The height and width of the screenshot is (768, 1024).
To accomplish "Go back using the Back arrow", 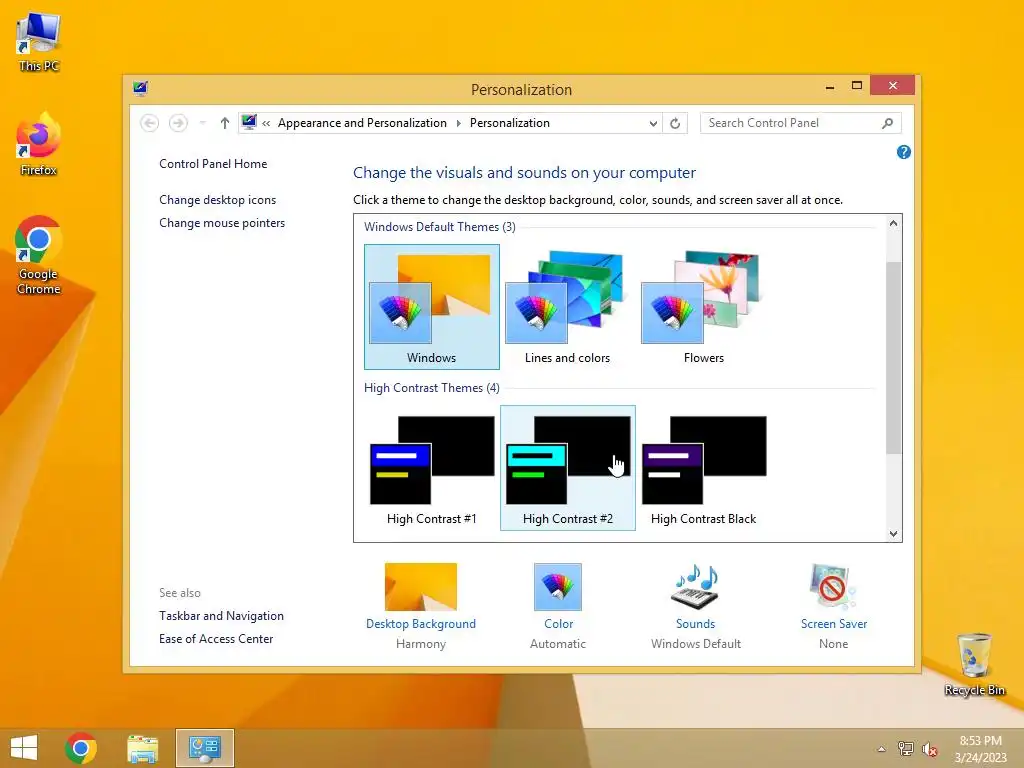I will click(150, 123).
